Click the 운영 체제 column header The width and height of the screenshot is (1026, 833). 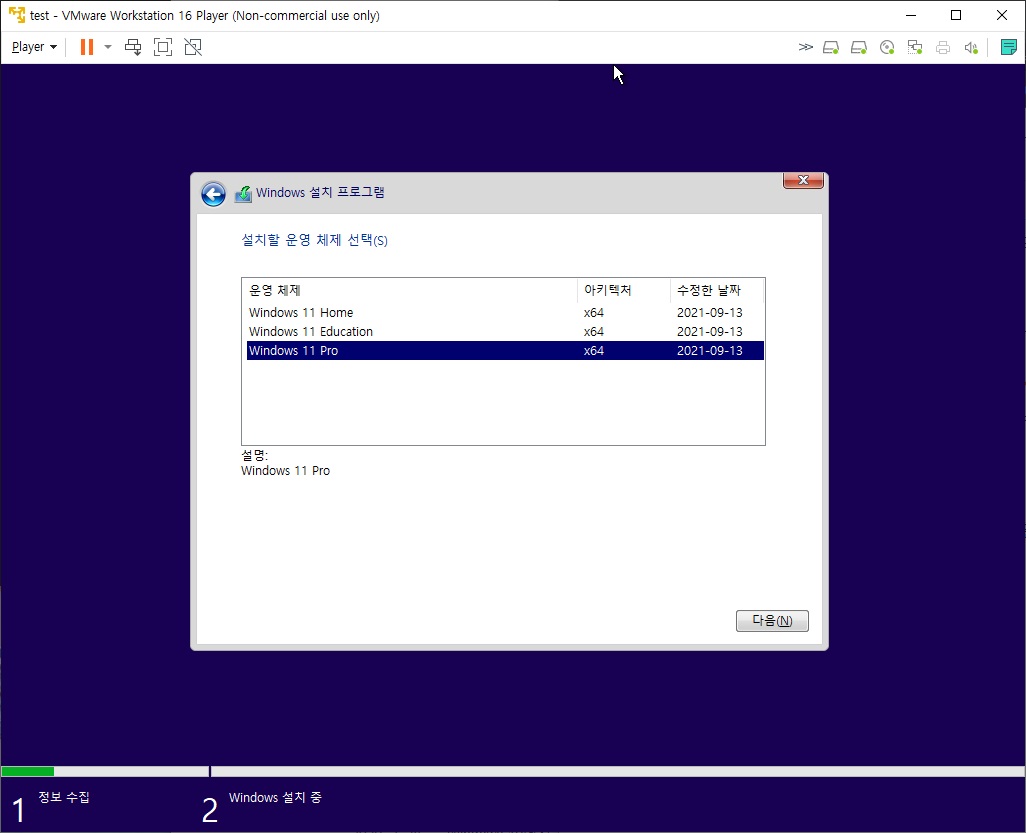click(x=410, y=290)
